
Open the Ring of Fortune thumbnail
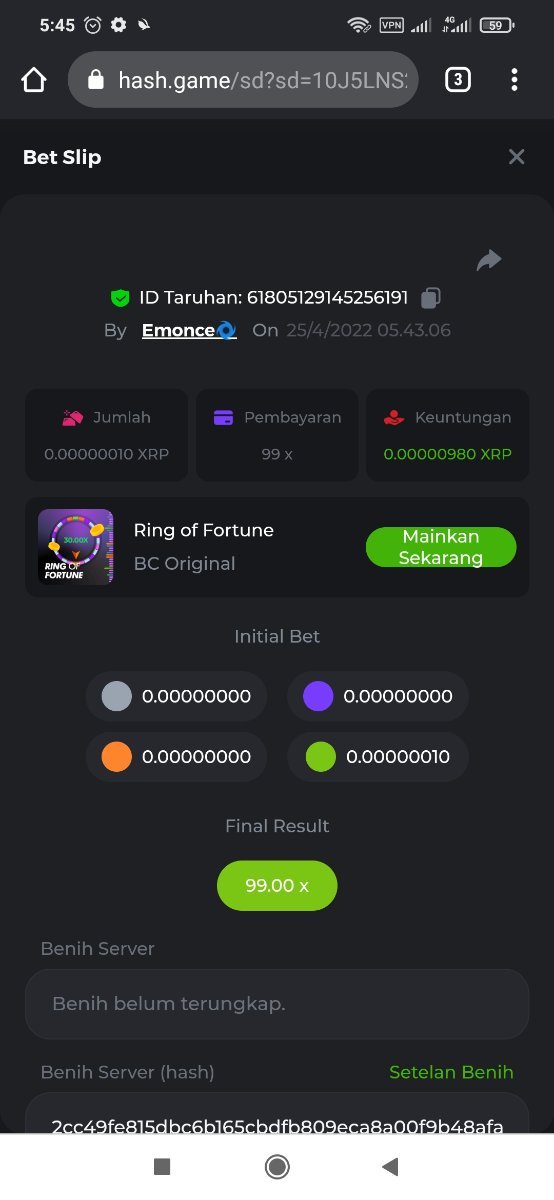76,547
